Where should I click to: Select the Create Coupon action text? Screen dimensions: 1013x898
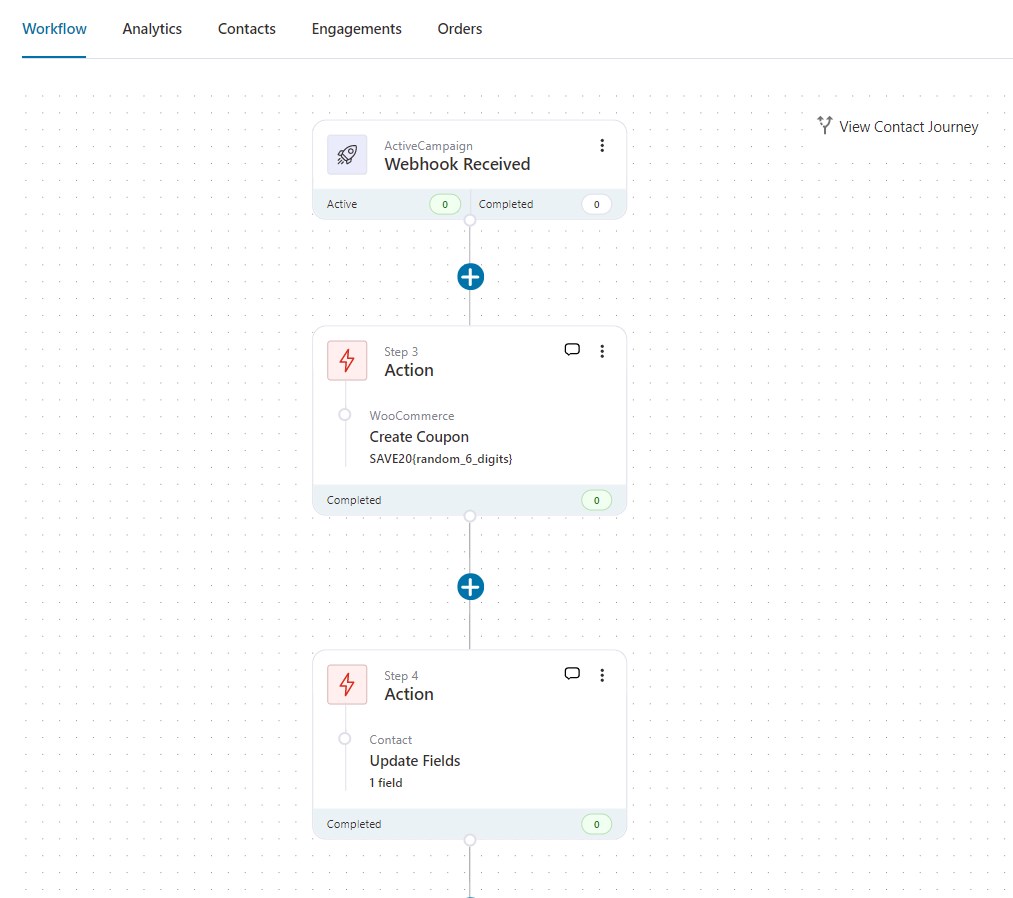pos(419,437)
